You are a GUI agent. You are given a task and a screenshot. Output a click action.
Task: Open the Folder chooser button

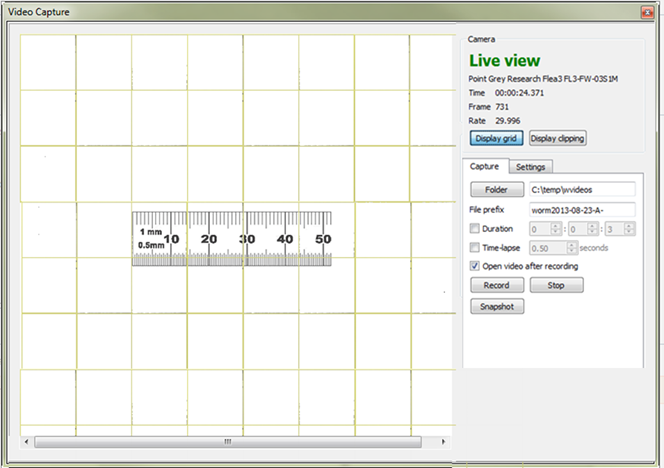click(497, 190)
